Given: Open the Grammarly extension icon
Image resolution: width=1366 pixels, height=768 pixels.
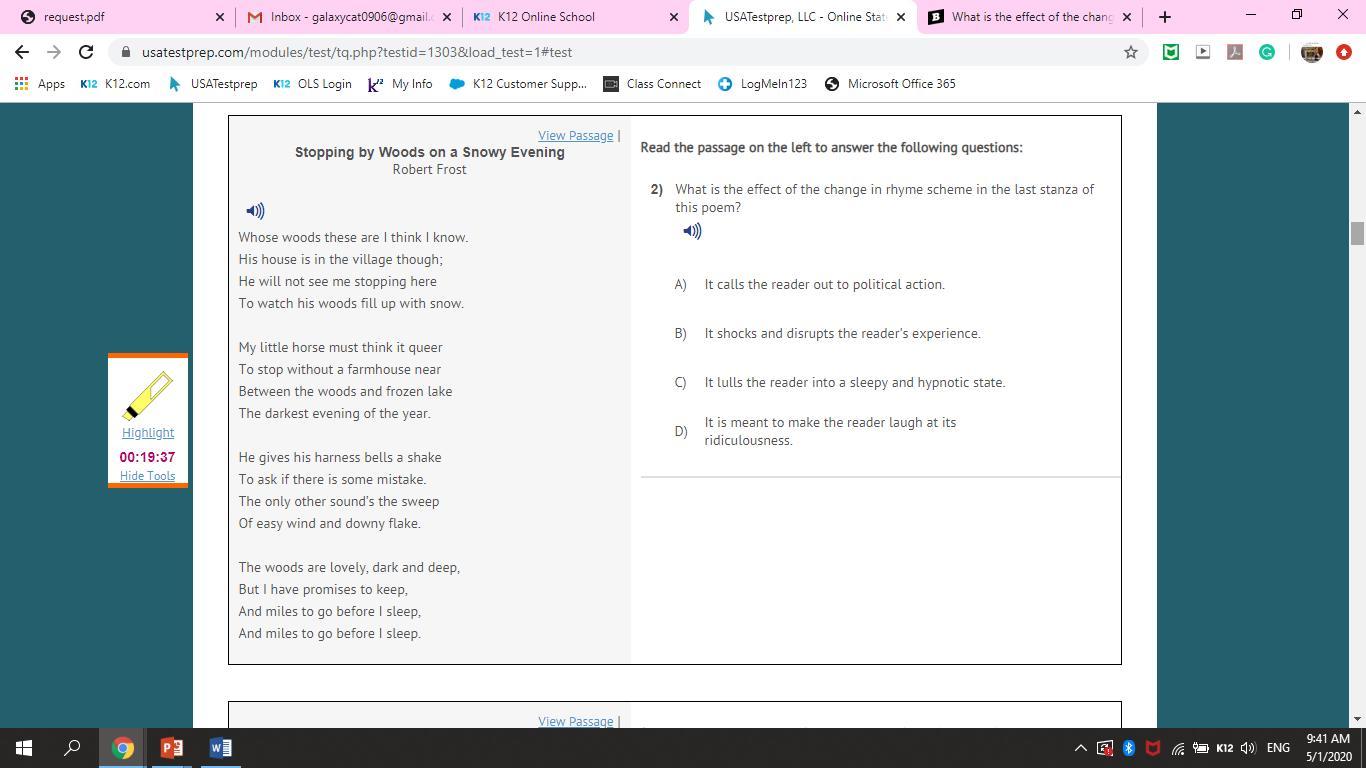Looking at the screenshot, I should [x=1267, y=52].
